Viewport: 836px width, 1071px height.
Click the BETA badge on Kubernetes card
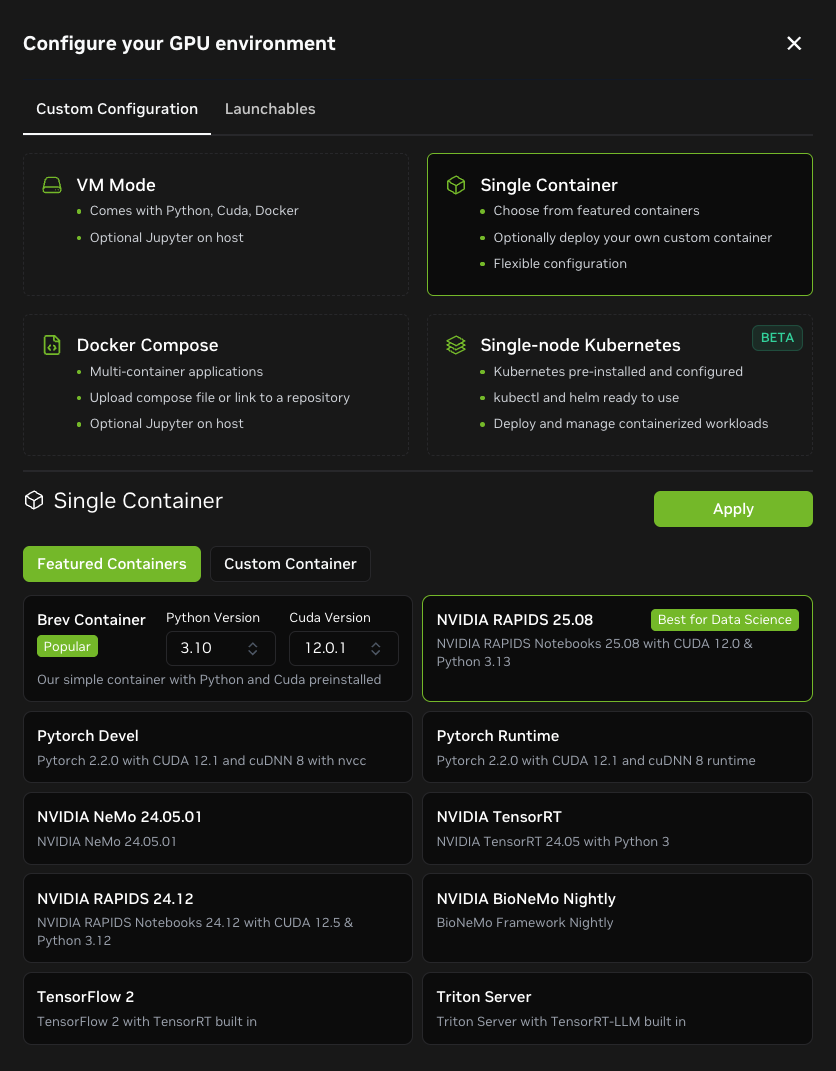[x=777, y=338]
